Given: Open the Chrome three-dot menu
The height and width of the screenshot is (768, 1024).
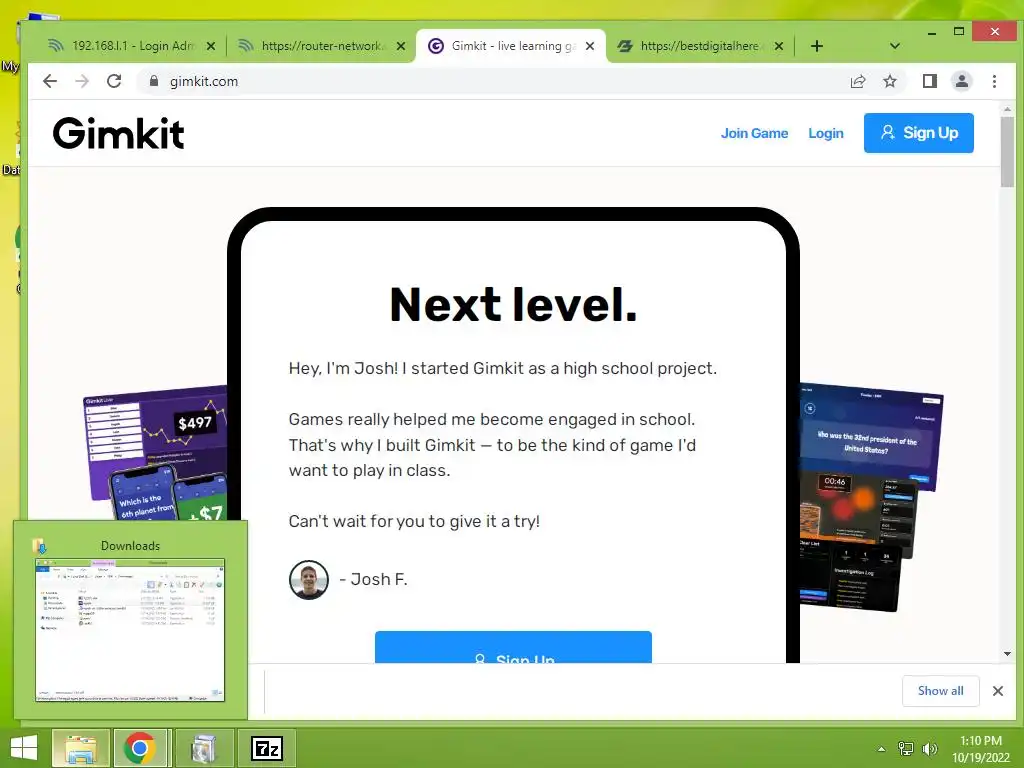Looking at the screenshot, I should 994,81.
